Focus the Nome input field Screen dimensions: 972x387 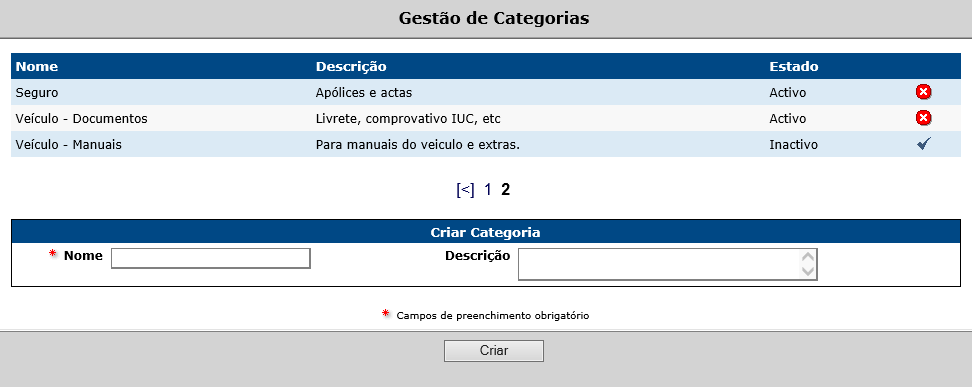[x=210, y=258]
